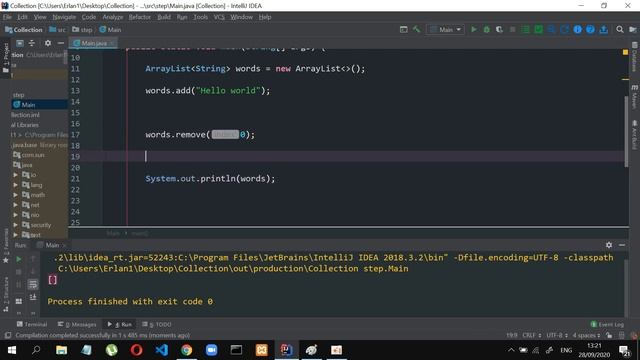The width and height of the screenshot is (640, 360).
Task: Open the Build menu
Action: [x=164, y=17]
